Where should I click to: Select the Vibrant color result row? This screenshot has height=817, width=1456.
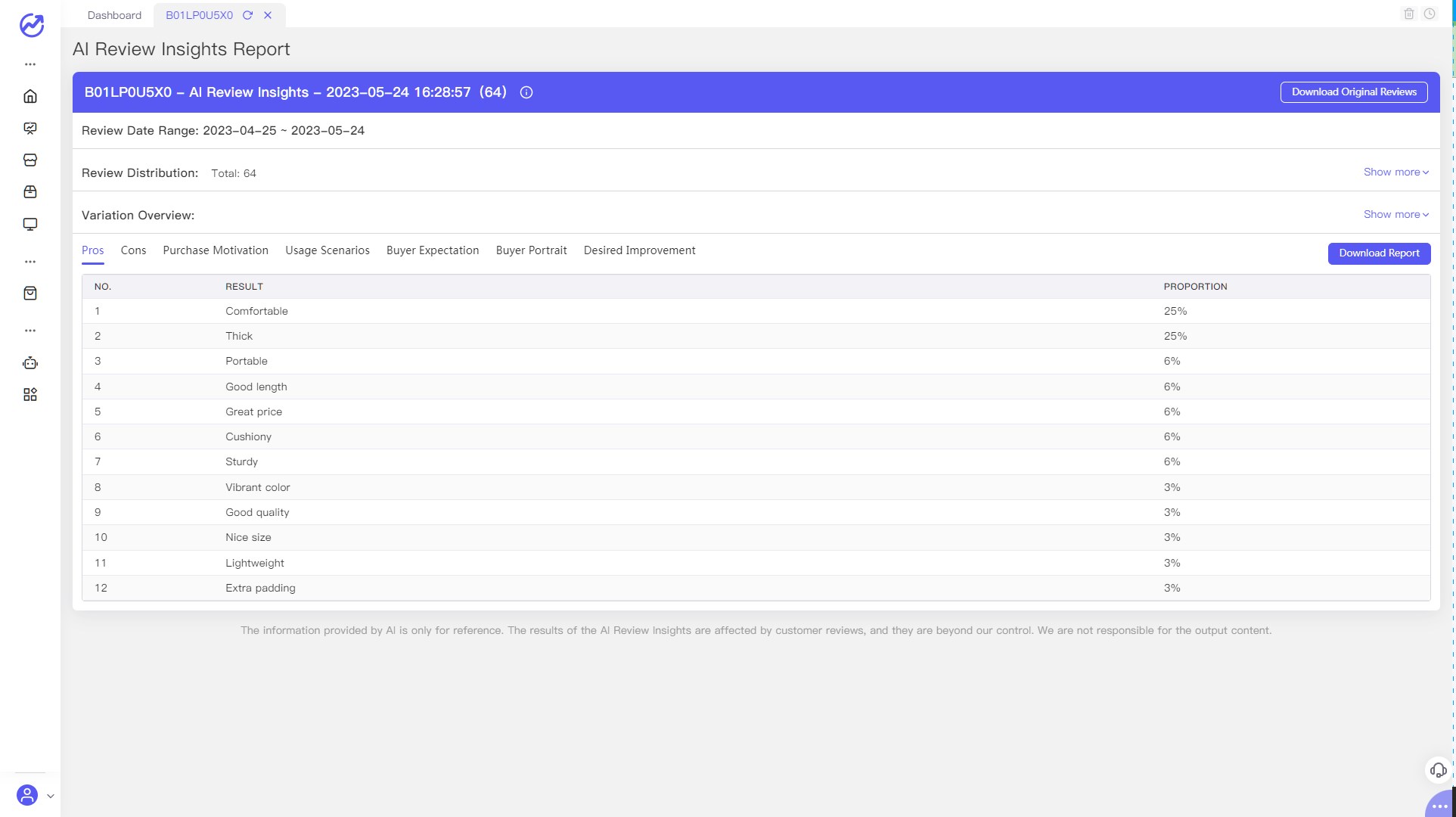(756, 487)
